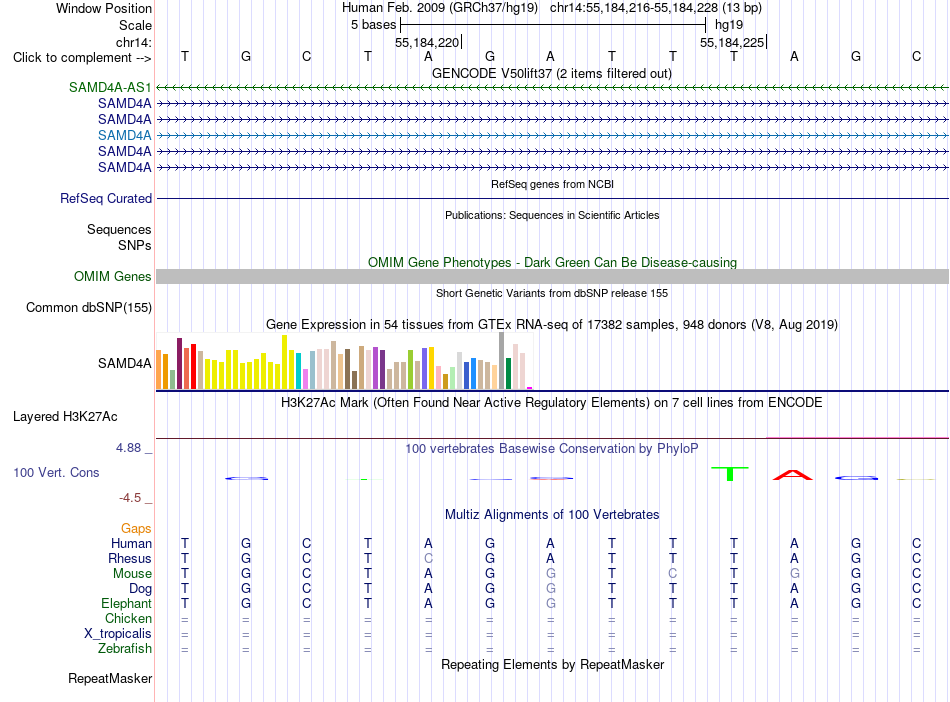Click position marker 55,184,225
Viewport: 950px width, 702px height.
pos(732,42)
